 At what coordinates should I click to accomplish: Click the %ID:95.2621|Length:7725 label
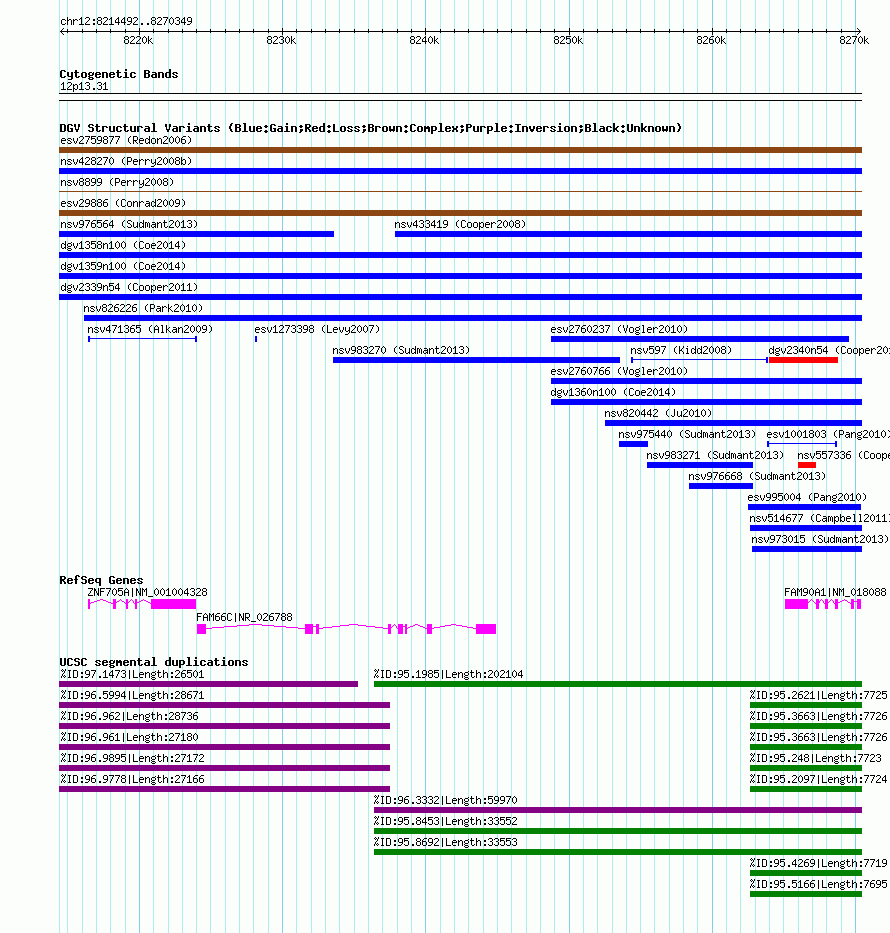pyautogui.click(x=819, y=696)
